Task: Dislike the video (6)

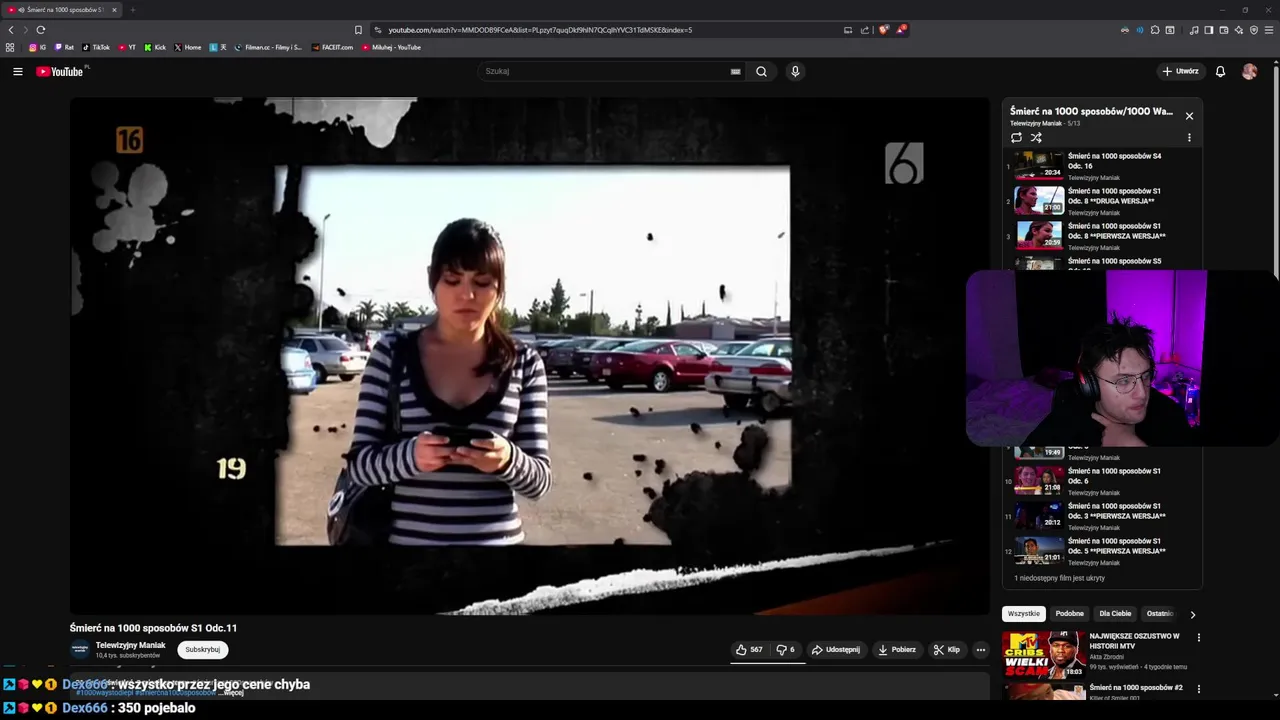Action: [786, 649]
